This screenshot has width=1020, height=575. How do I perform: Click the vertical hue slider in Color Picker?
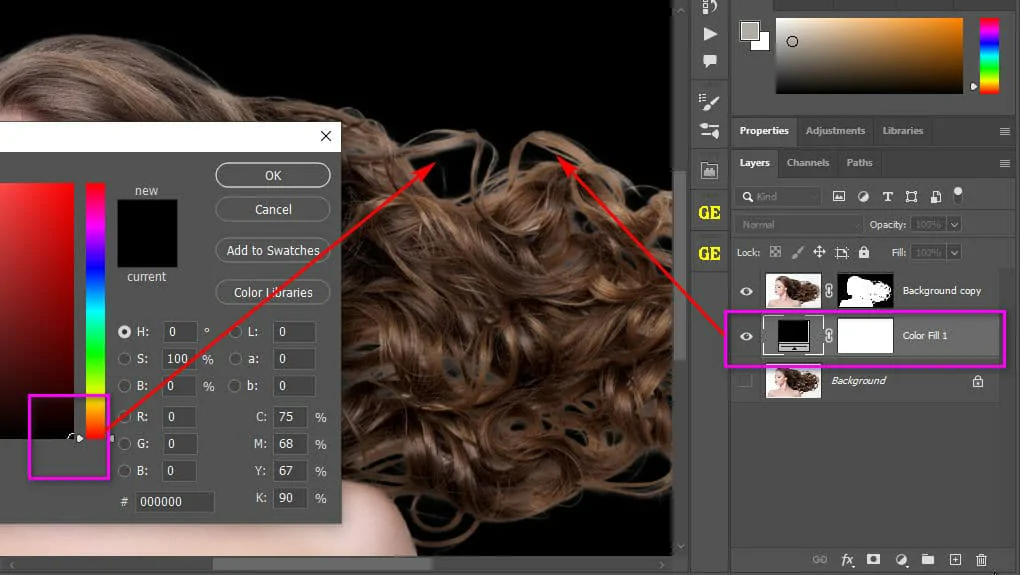[96, 311]
